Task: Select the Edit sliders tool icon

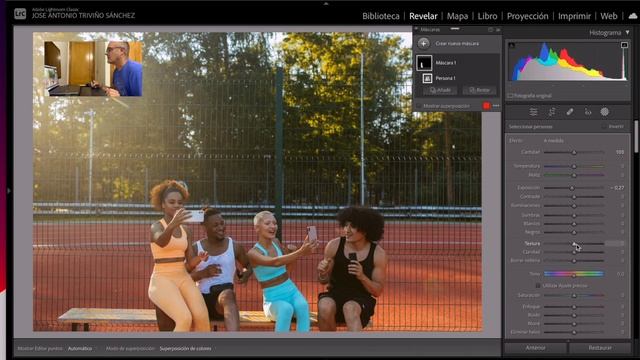Action: (x=533, y=112)
